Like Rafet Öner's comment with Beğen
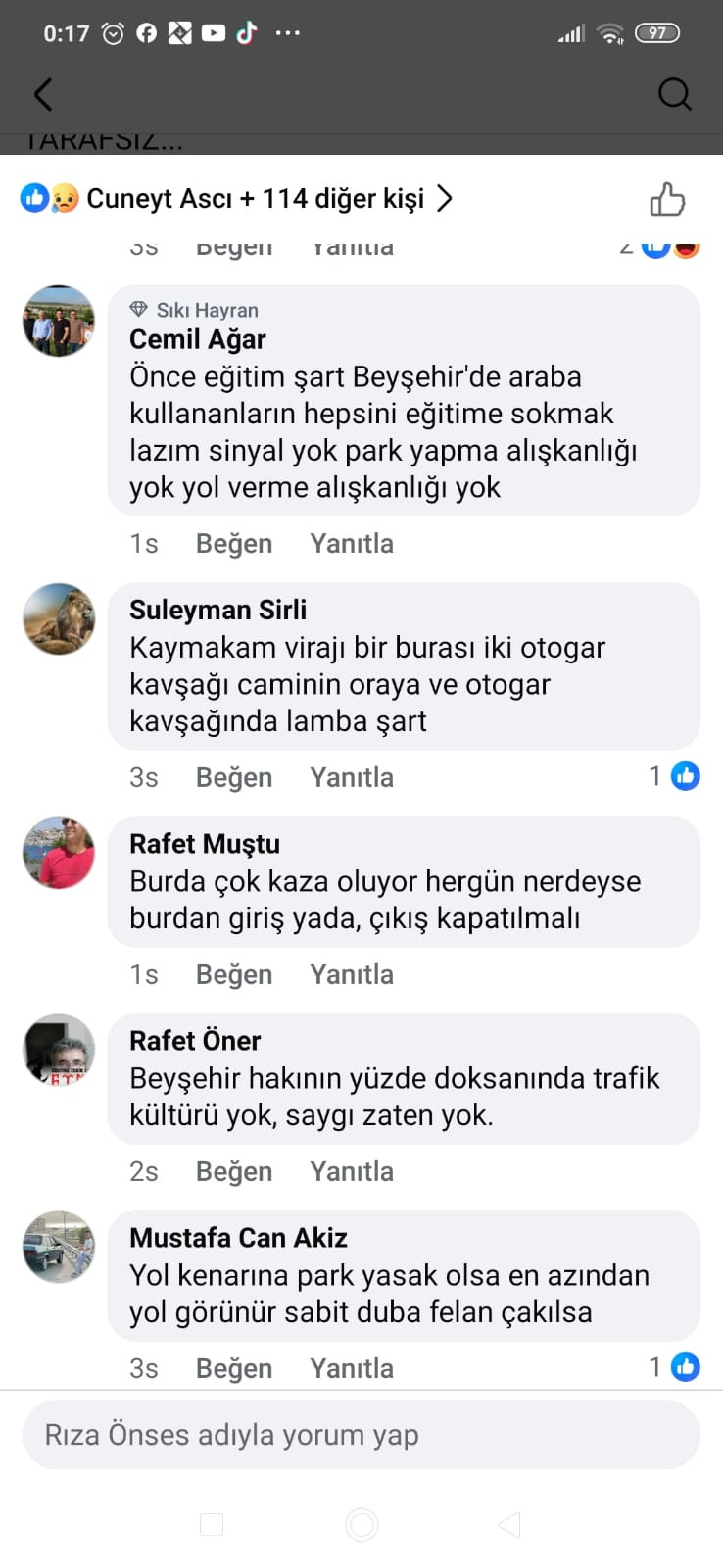 pos(234,1172)
